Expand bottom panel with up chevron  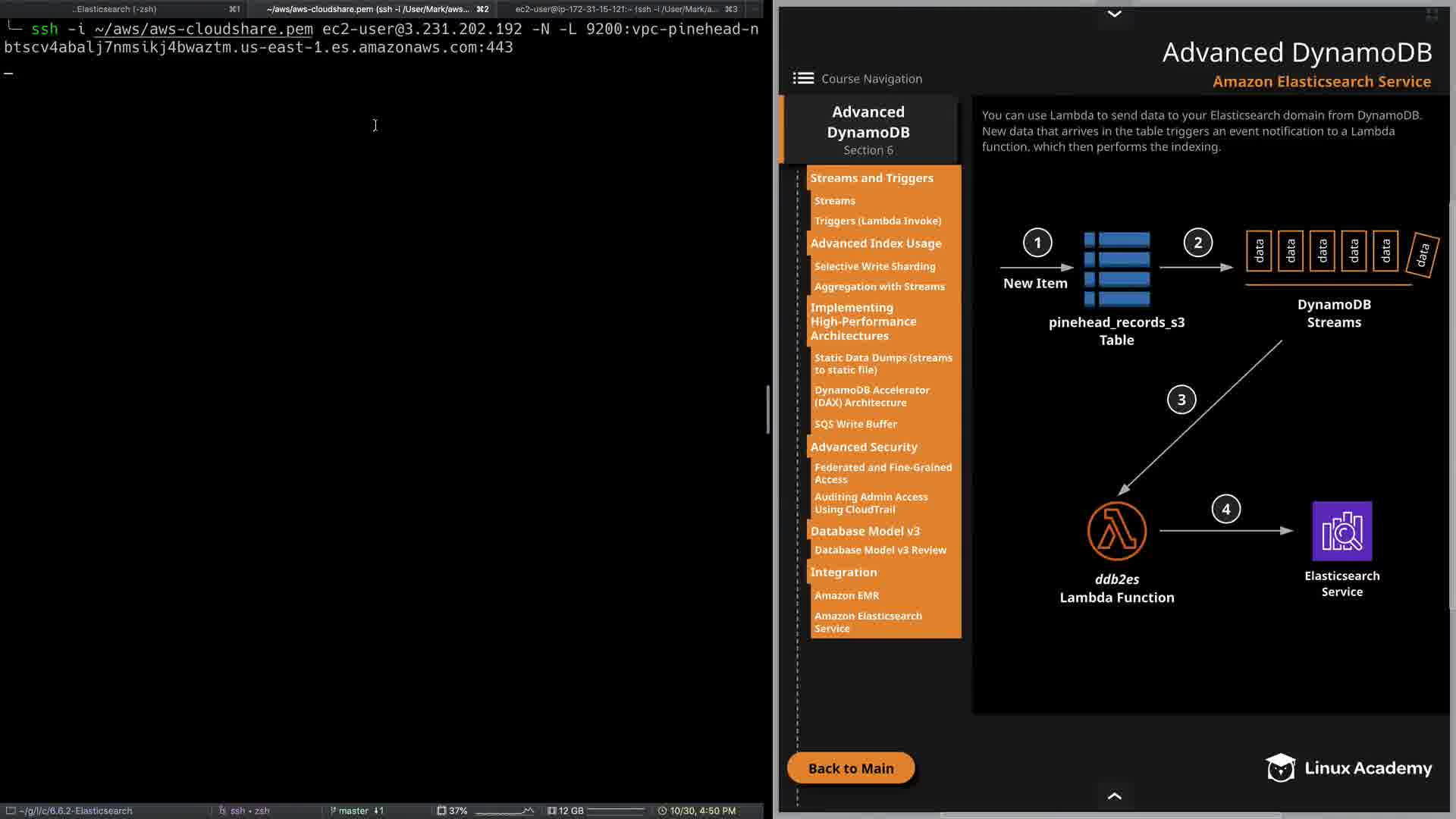coord(1114,795)
